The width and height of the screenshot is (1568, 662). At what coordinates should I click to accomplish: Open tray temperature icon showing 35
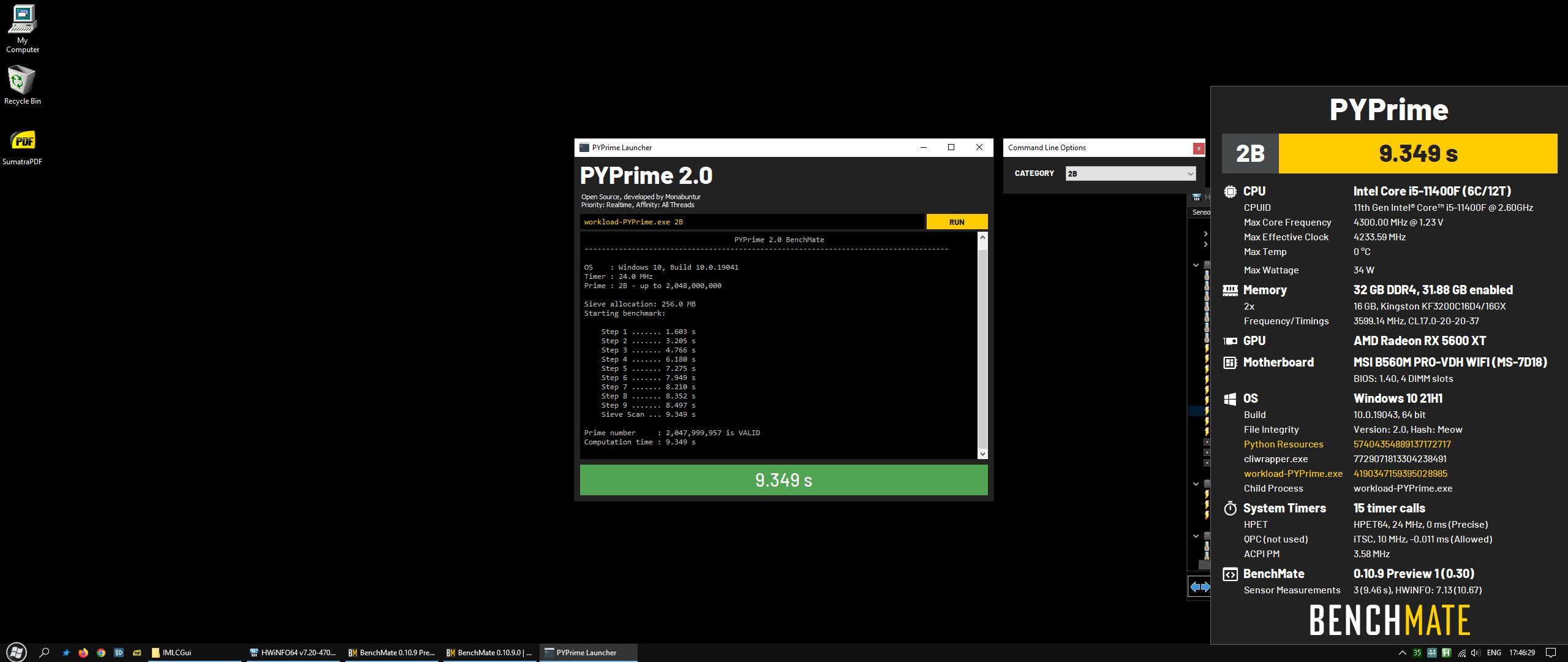[1417, 653]
